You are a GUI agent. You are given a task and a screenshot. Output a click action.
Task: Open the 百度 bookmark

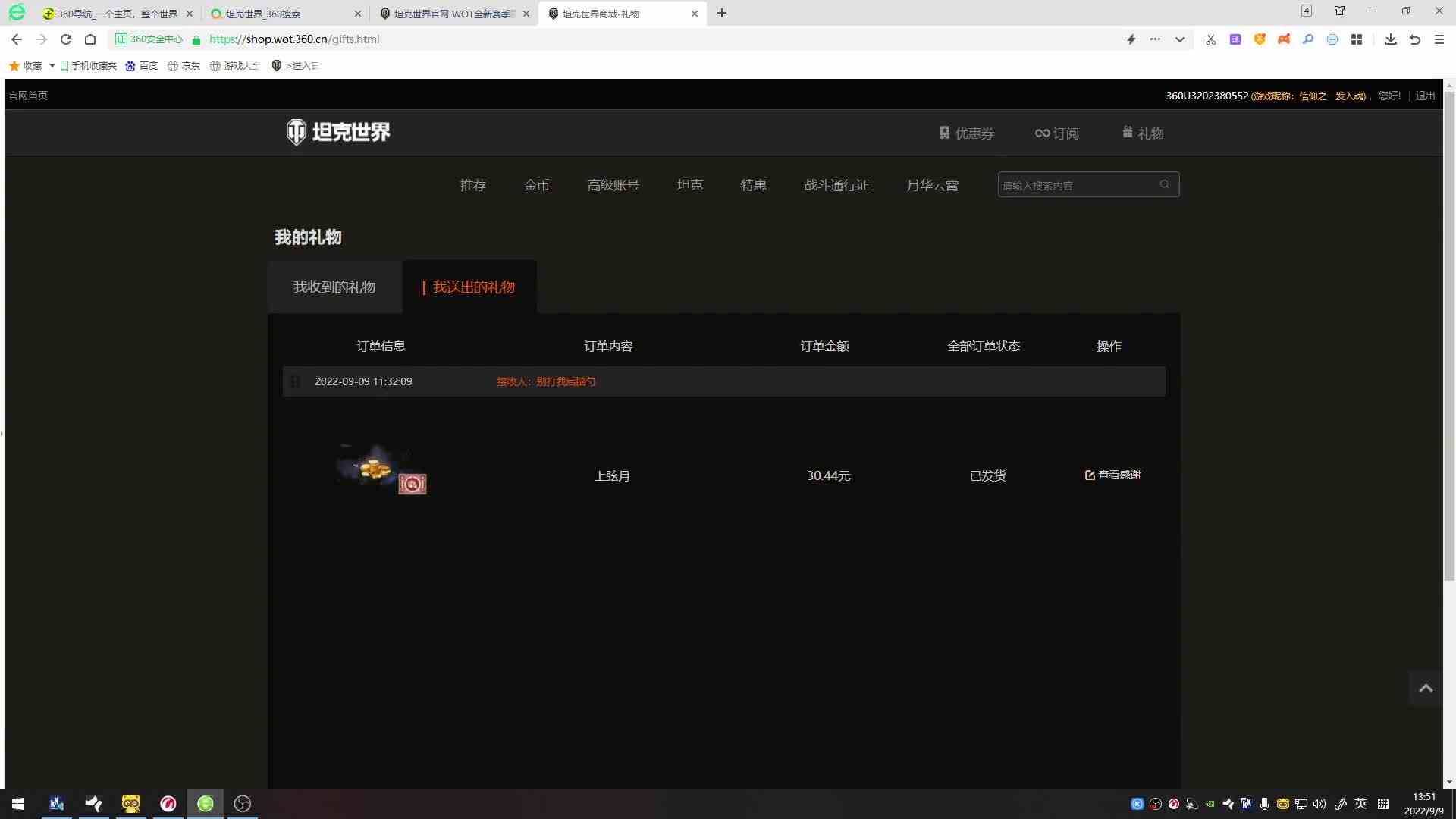point(142,66)
